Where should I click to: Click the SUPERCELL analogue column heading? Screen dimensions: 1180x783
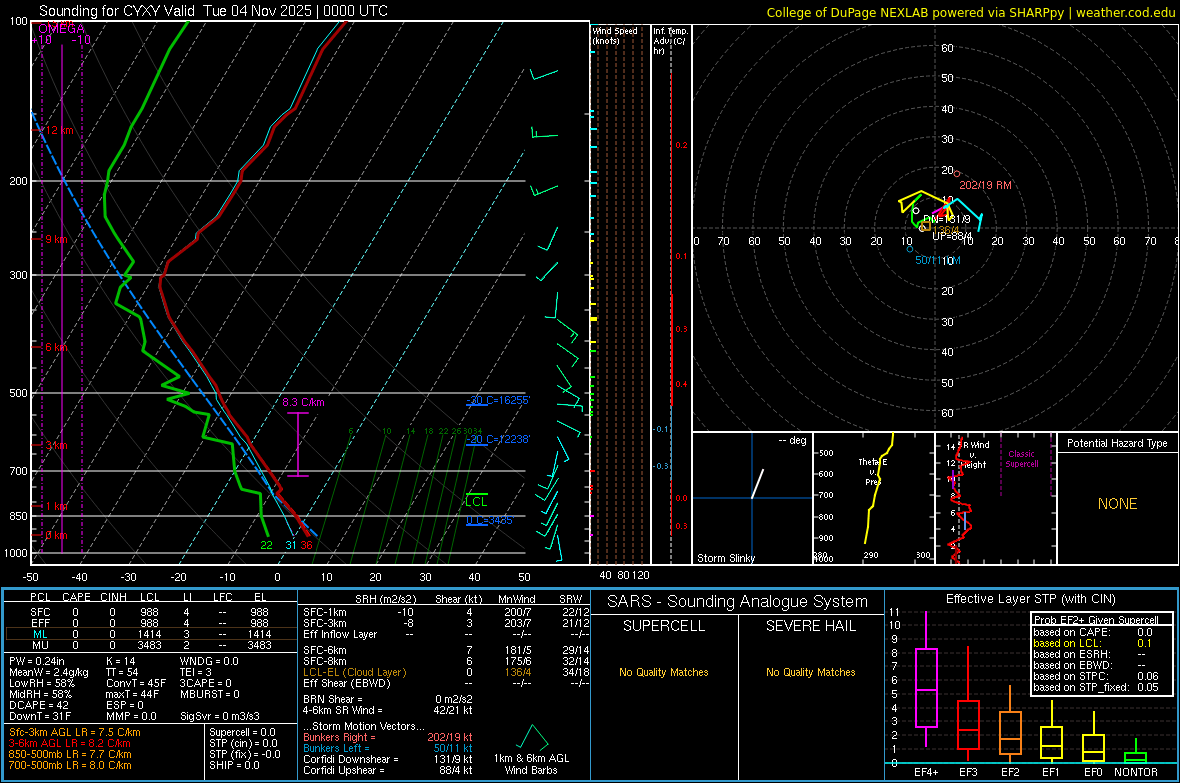[664, 626]
